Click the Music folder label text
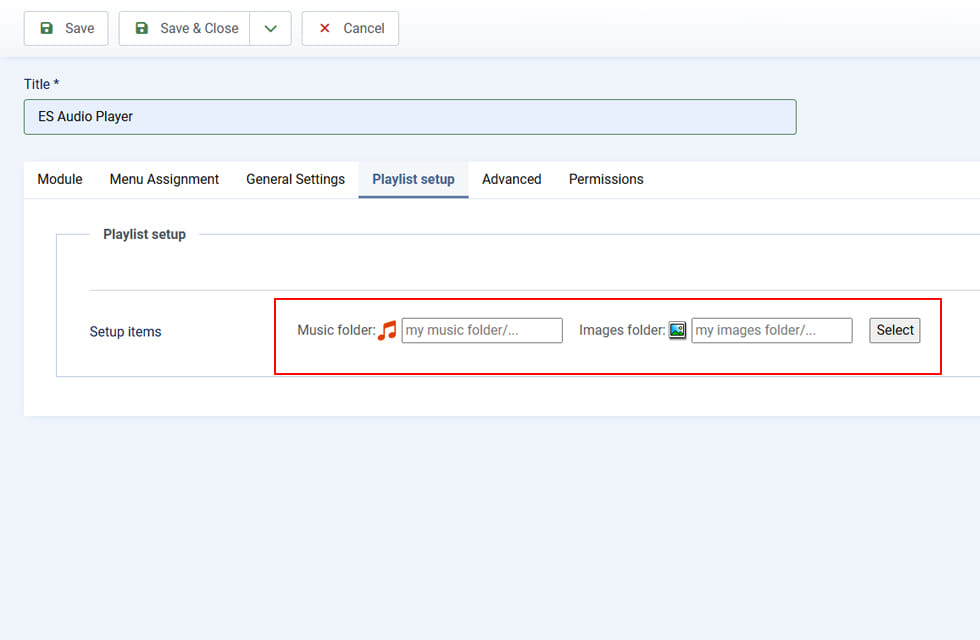This screenshot has width=980, height=640. [x=336, y=331]
